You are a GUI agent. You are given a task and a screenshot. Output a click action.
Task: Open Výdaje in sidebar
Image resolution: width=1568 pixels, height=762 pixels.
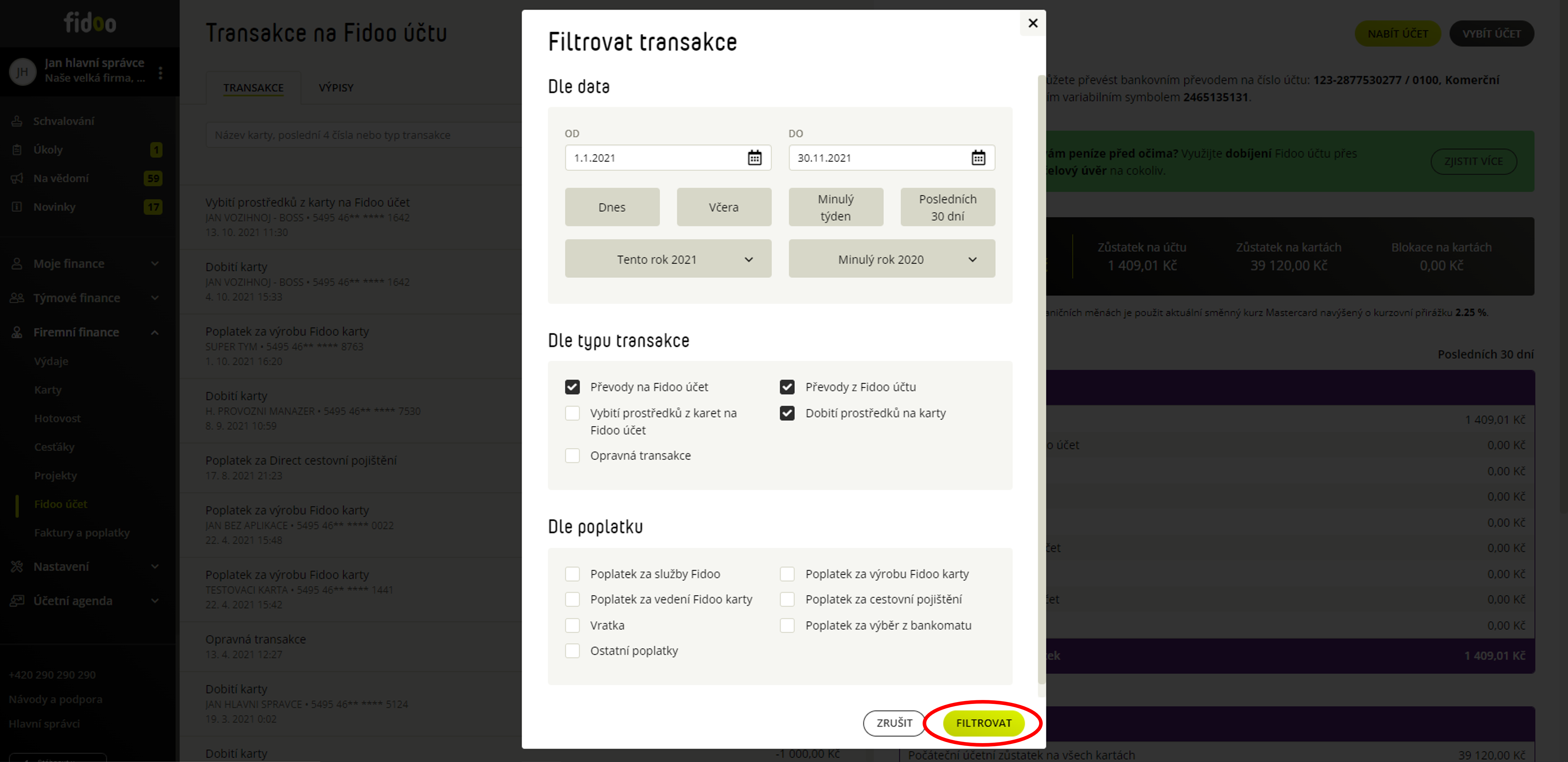tap(51, 361)
